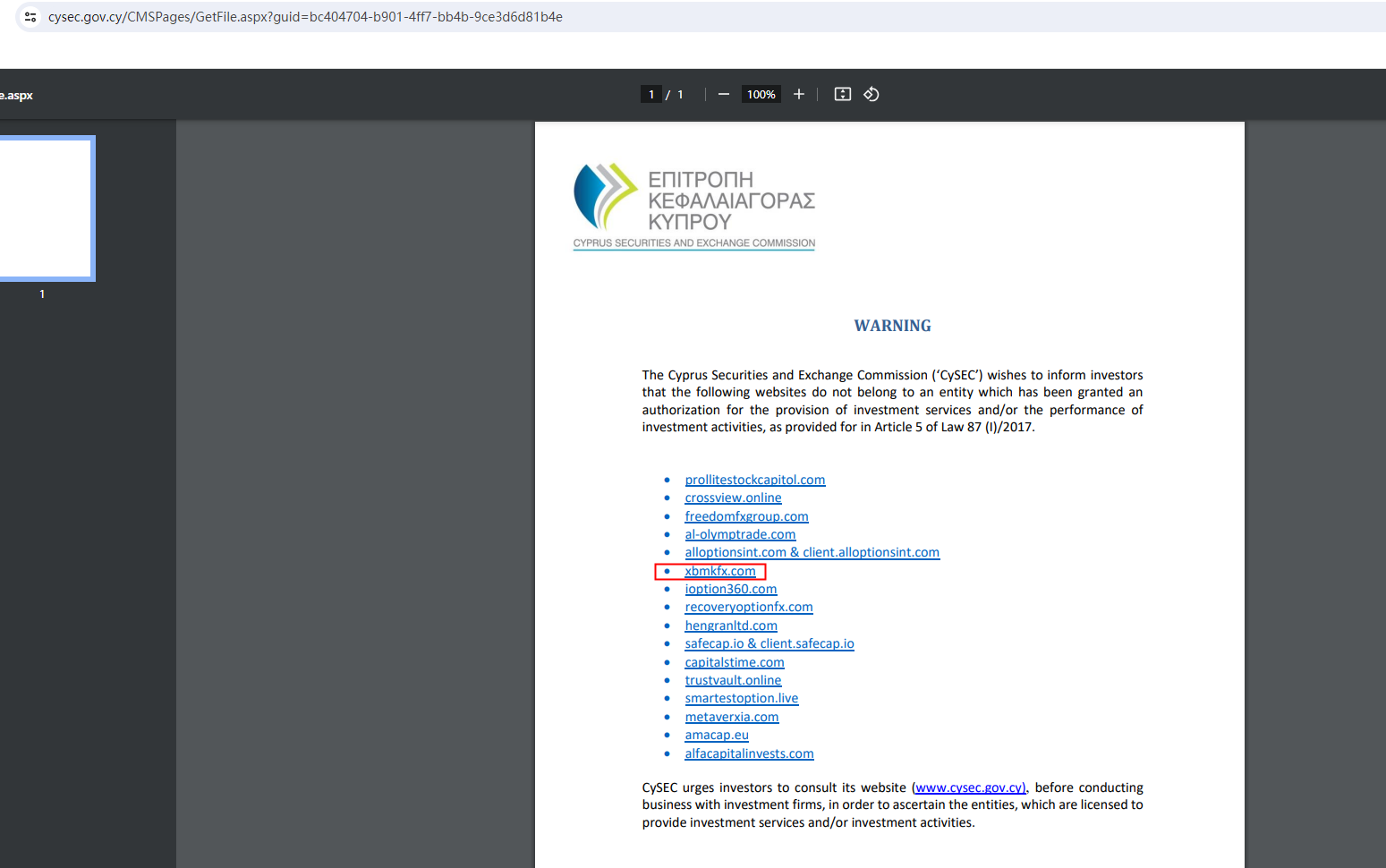The width and height of the screenshot is (1386, 868).
Task: Open al-olymptrade.com link
Action: pyautogui.click(x=740, y=534)
